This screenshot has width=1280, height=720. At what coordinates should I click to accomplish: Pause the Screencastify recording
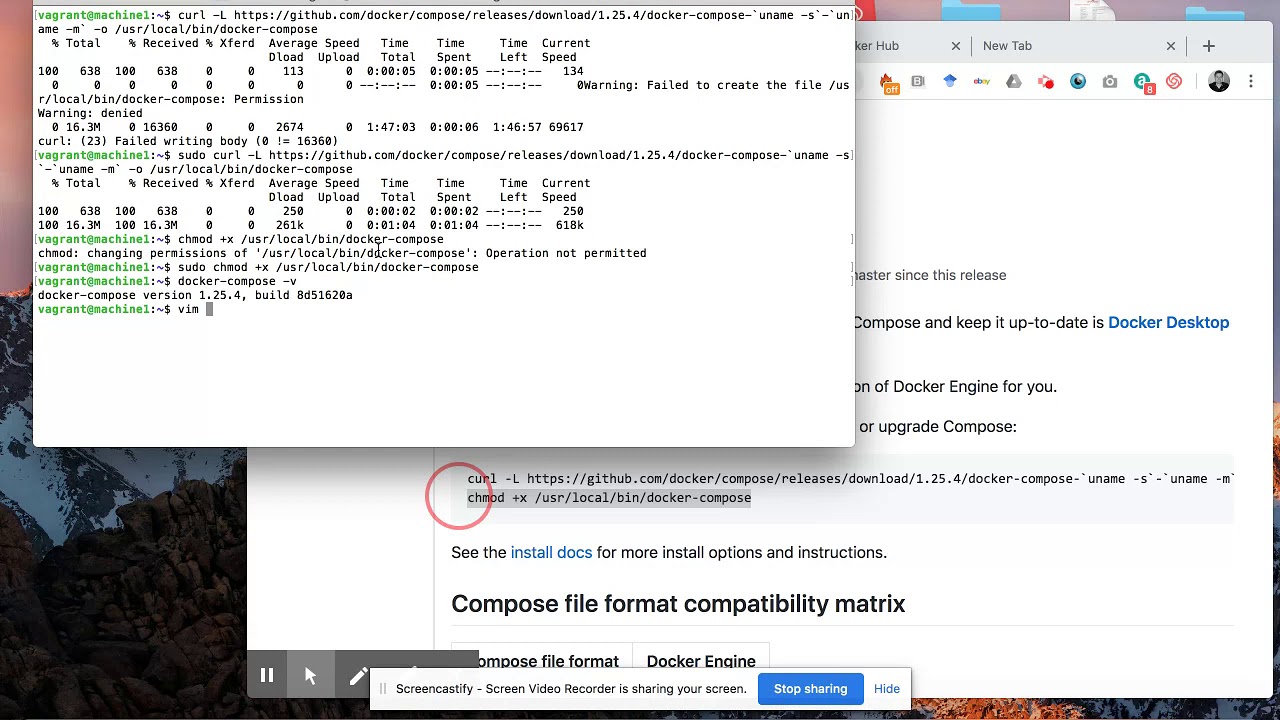coord(267,676)
